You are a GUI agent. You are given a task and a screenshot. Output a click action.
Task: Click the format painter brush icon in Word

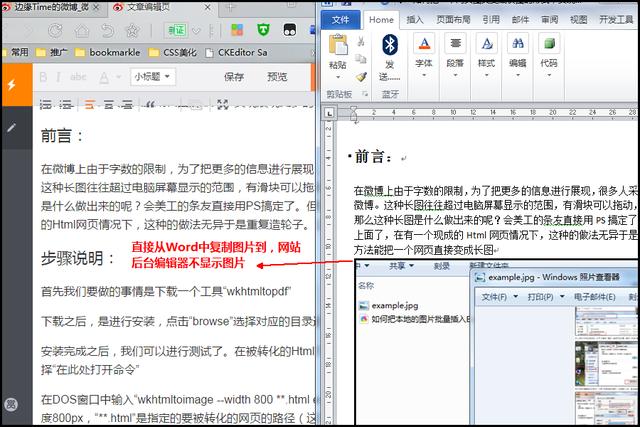361,77
